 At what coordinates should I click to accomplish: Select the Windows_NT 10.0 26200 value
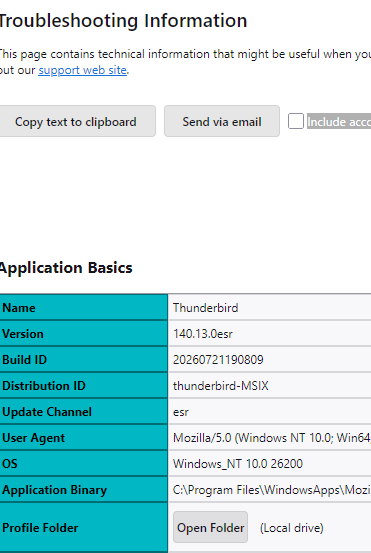tap(238, 463)
